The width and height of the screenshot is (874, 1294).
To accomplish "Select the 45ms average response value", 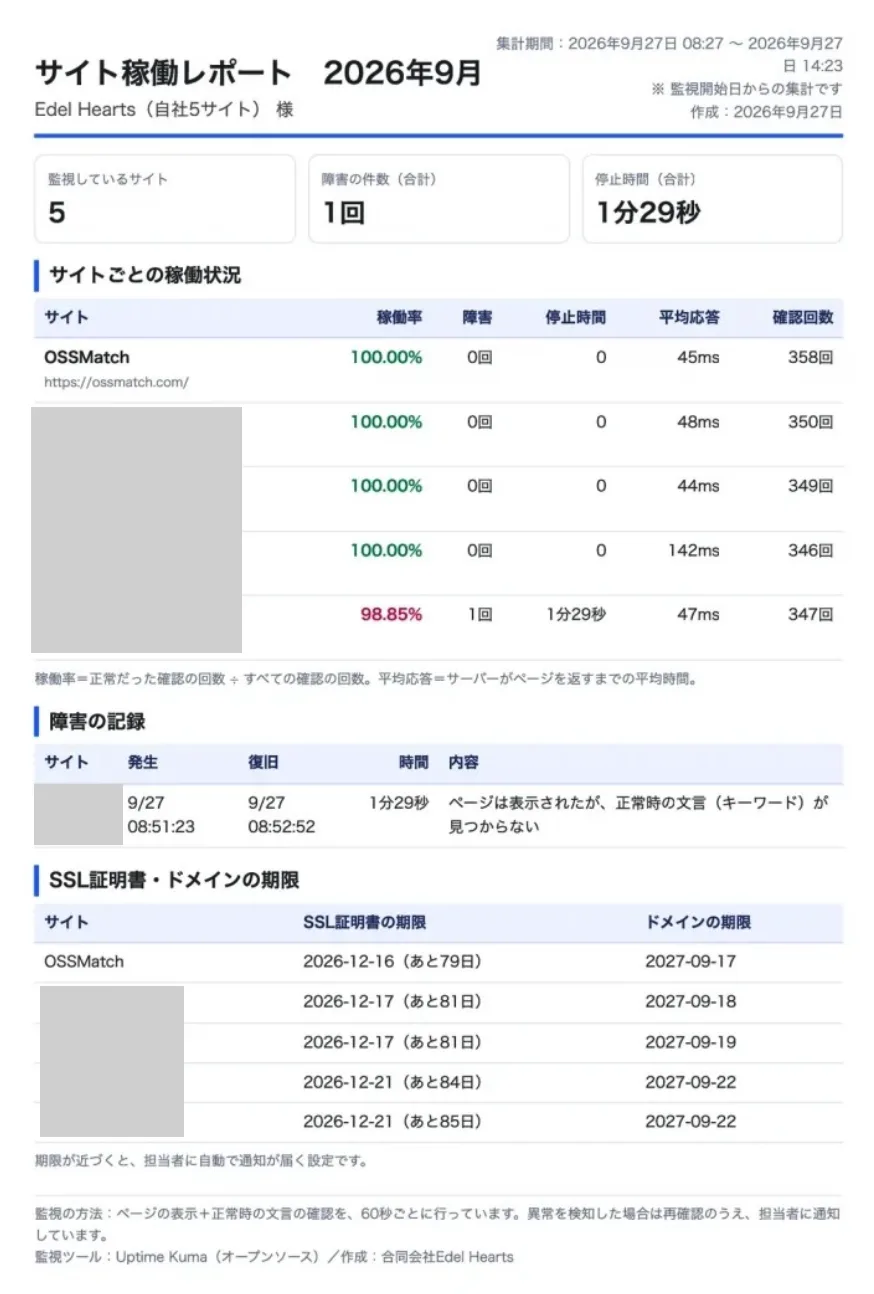I will point(698,357).
